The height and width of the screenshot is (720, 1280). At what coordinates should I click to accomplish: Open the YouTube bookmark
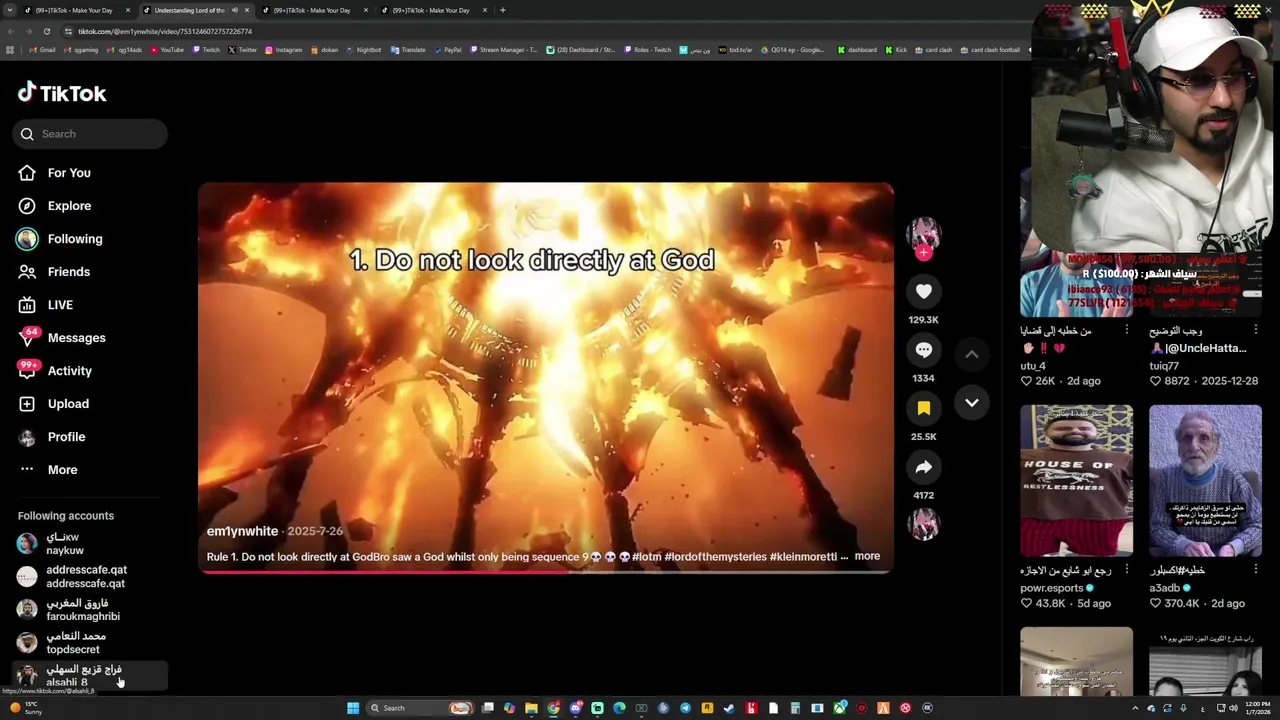click(167, 50)
